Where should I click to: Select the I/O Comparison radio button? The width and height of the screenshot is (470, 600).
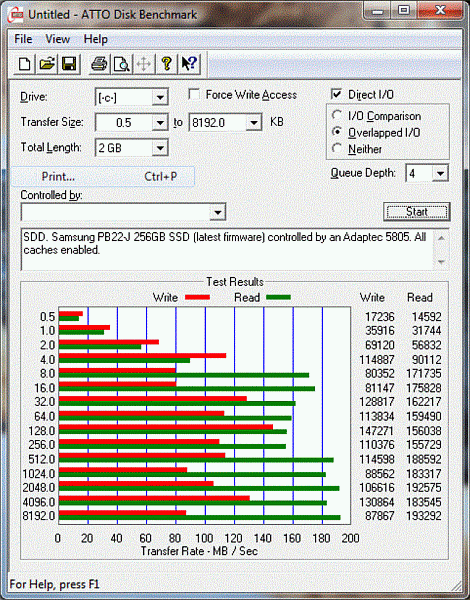tap(337, 115)
